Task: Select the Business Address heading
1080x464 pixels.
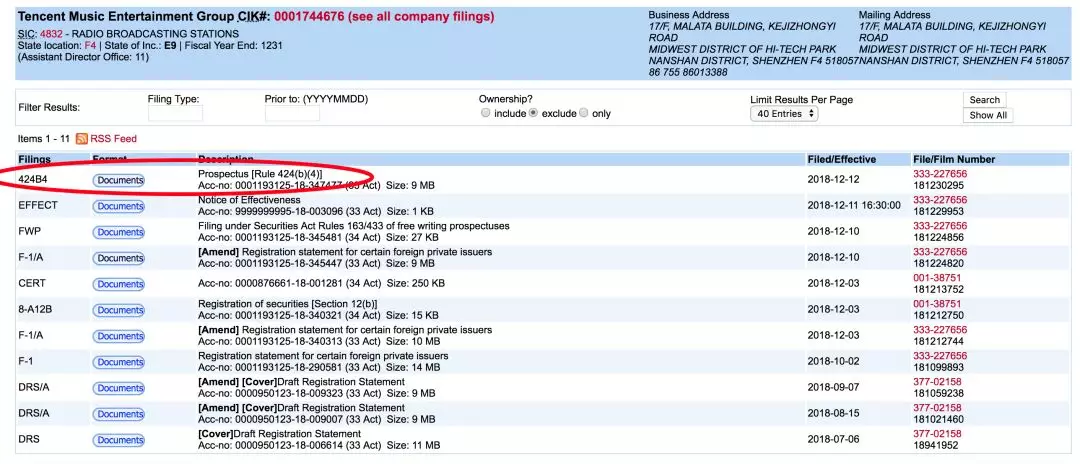Action: coord(689,14)
